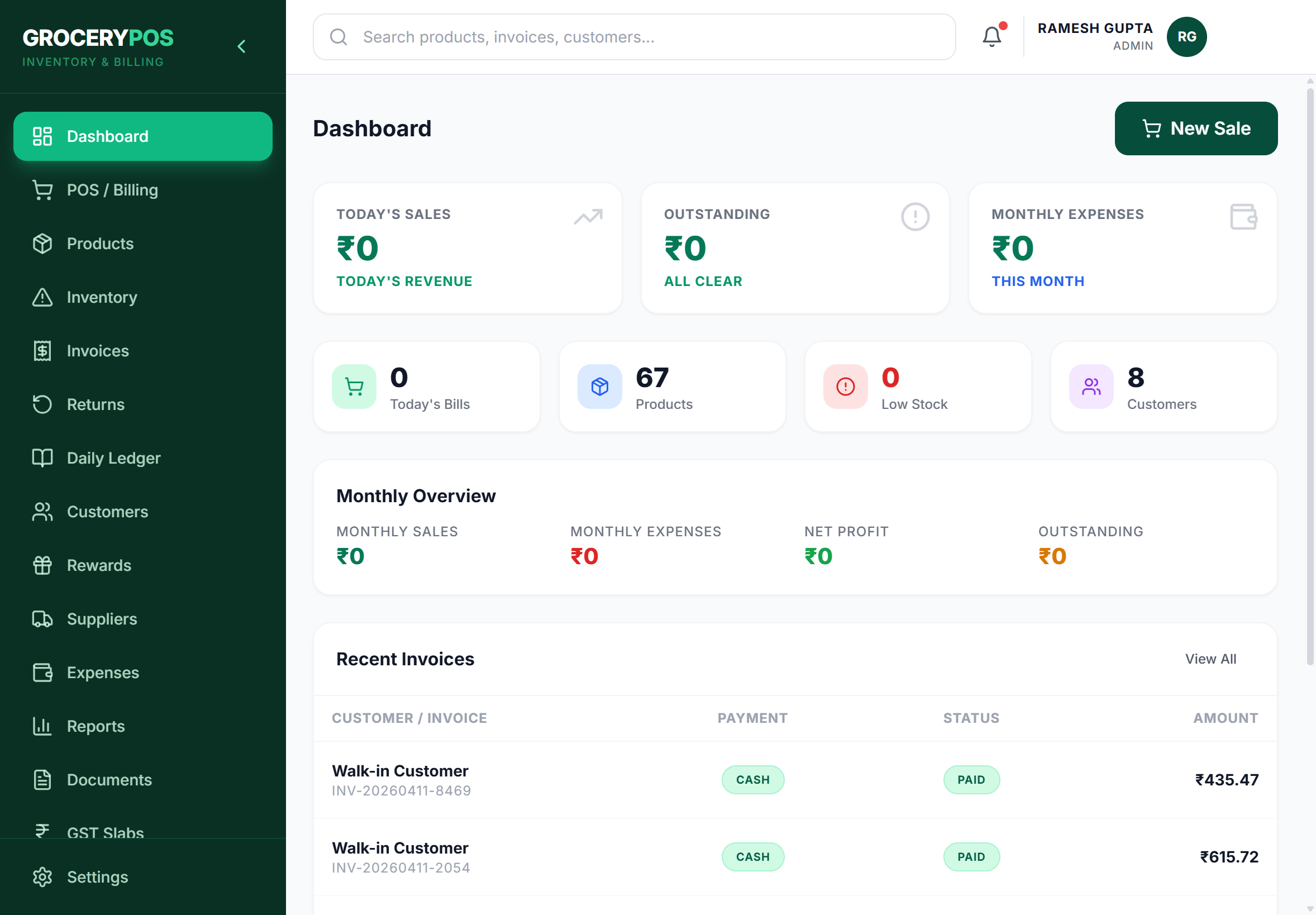Click the Expenses wallet icon in sidebar
This screenshot has width=1316, height=915.
pyautogui.click(x=42, y=673)
